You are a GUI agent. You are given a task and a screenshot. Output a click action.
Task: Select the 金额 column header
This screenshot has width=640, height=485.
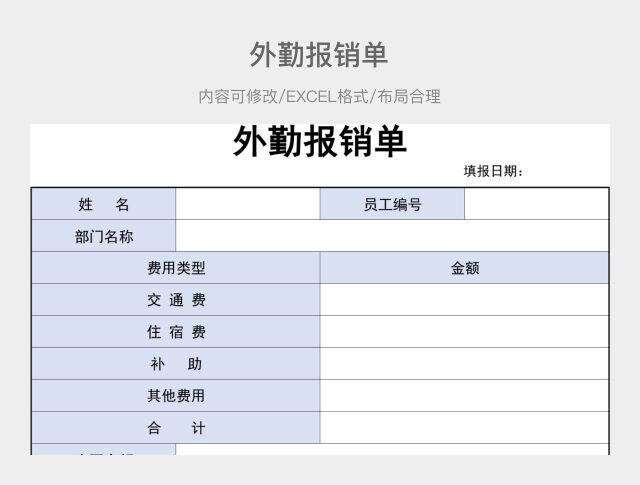click(x=465, y=268)
